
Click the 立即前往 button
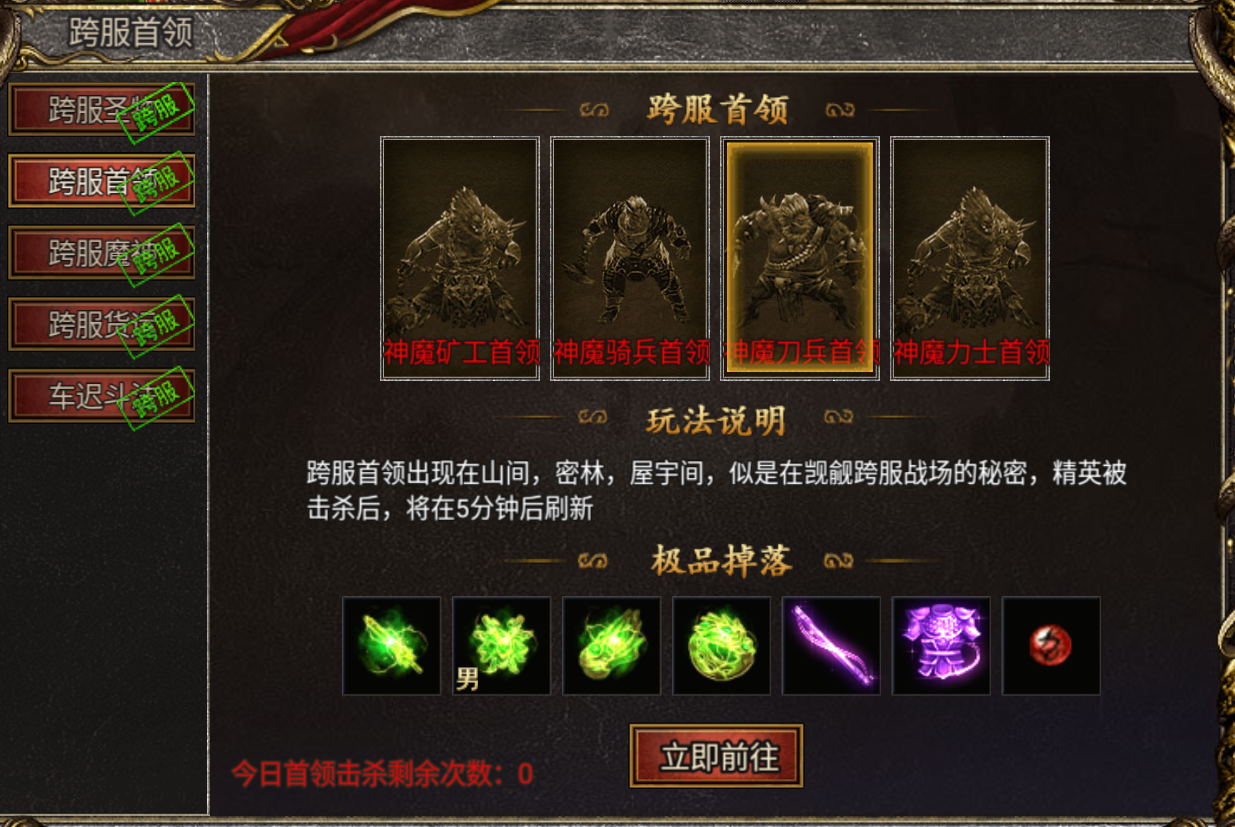(x=716, y=756)
